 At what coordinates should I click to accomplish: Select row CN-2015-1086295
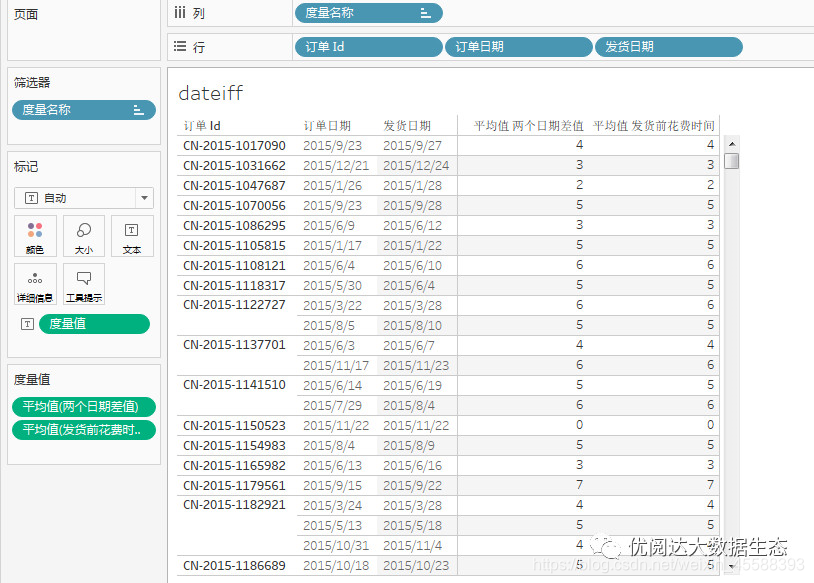pos(234,225)
